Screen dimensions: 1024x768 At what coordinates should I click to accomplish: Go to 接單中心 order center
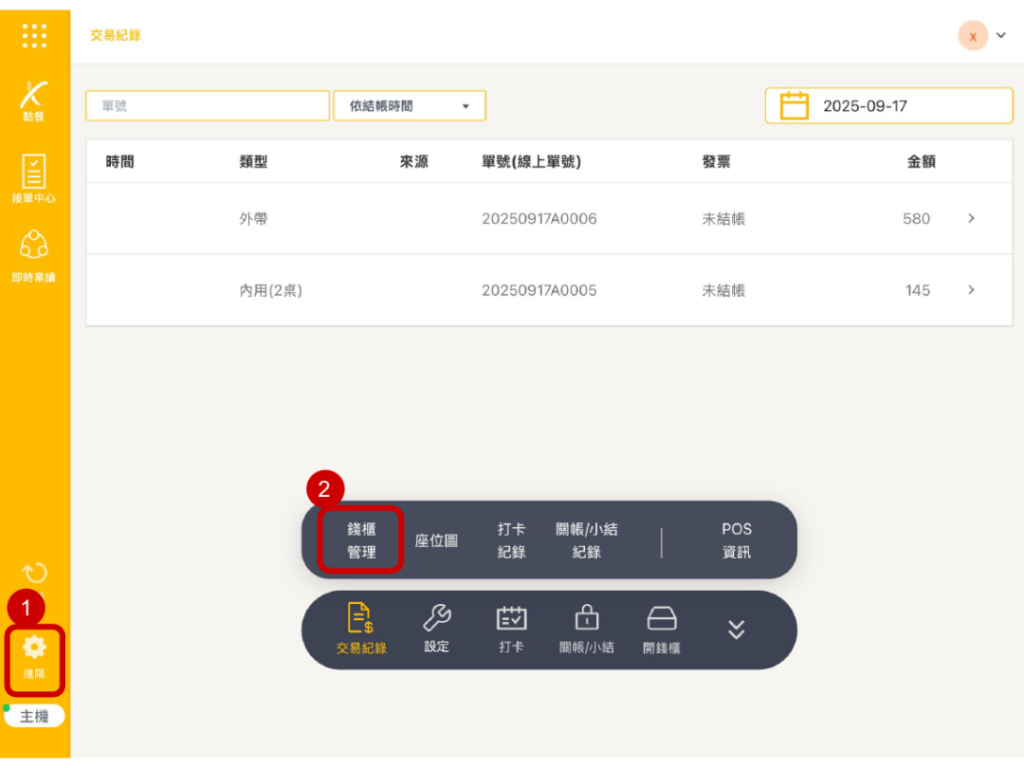(34, 179)
